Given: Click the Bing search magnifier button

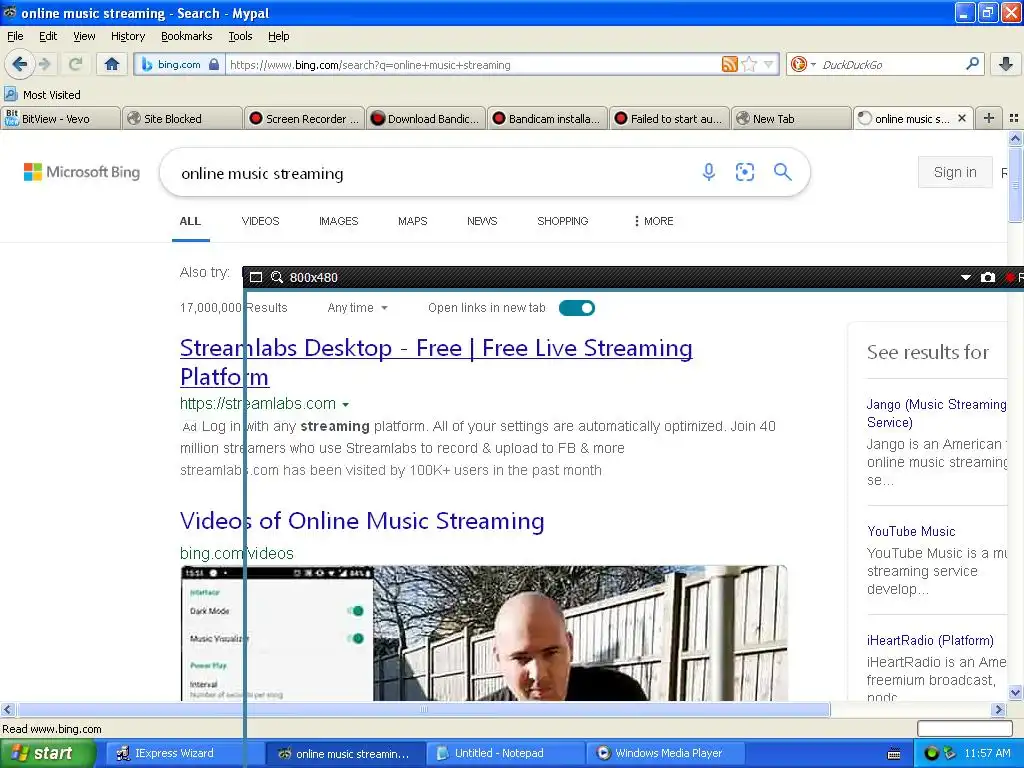Looking at the screenshot, I should point(782,172).
